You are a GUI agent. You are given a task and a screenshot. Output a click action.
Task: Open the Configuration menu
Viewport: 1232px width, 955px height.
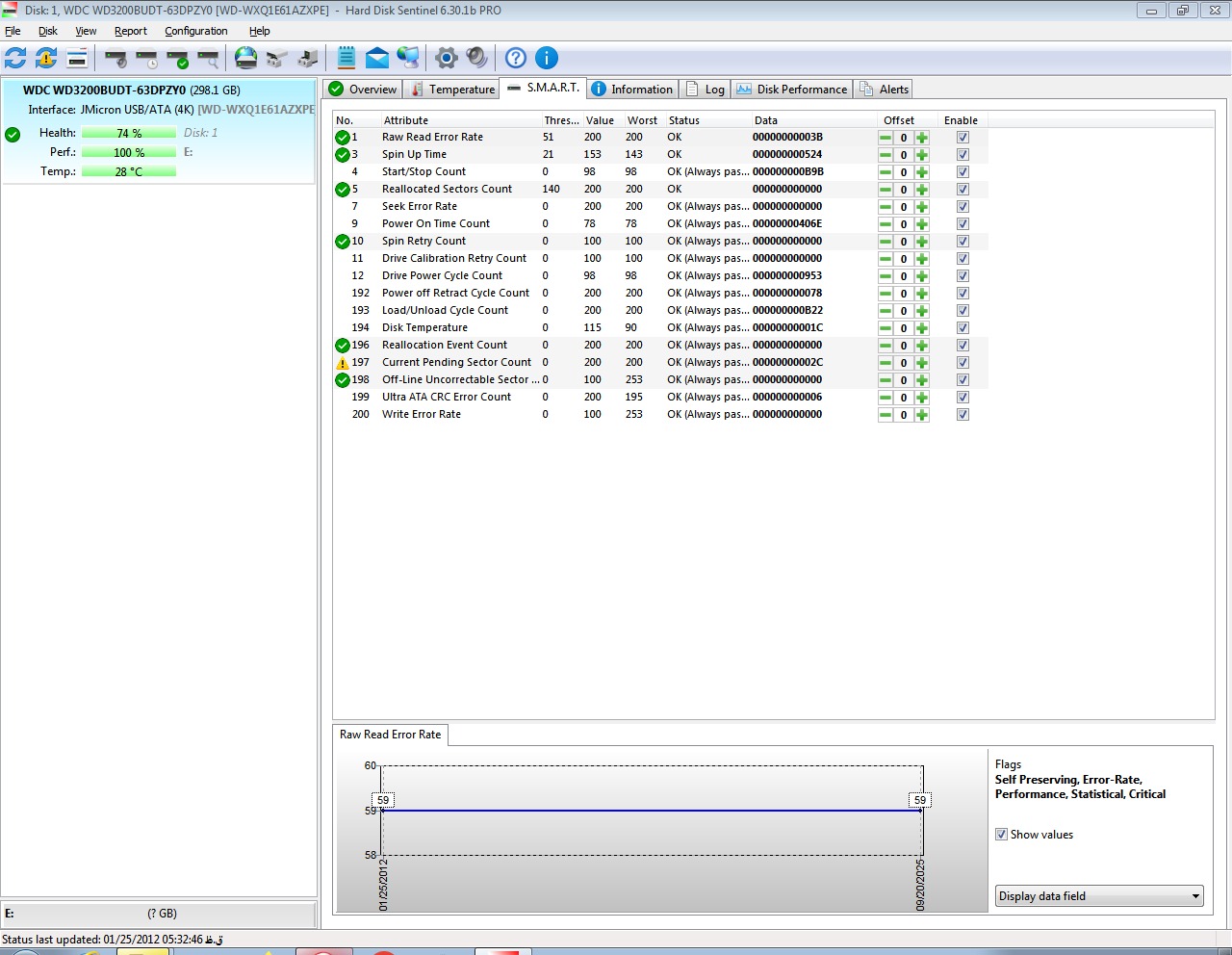195,31
